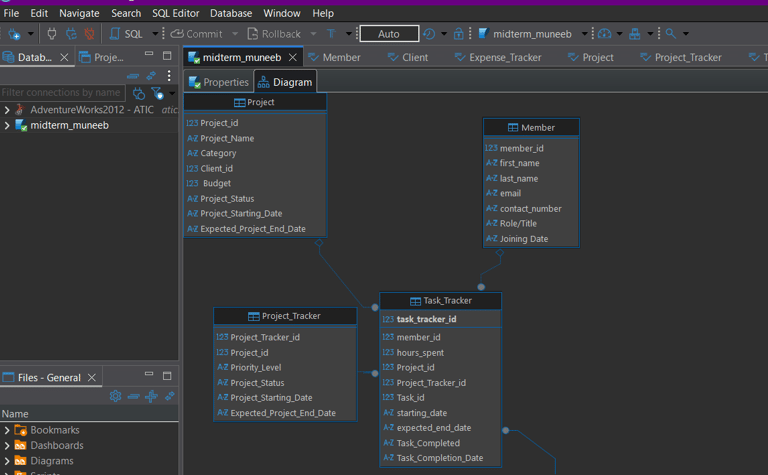Image resolution: width=768 pixels, height=475 pixels.
Task: Open dropdown arrow beside transaction log icon
Action: point(444,34)
